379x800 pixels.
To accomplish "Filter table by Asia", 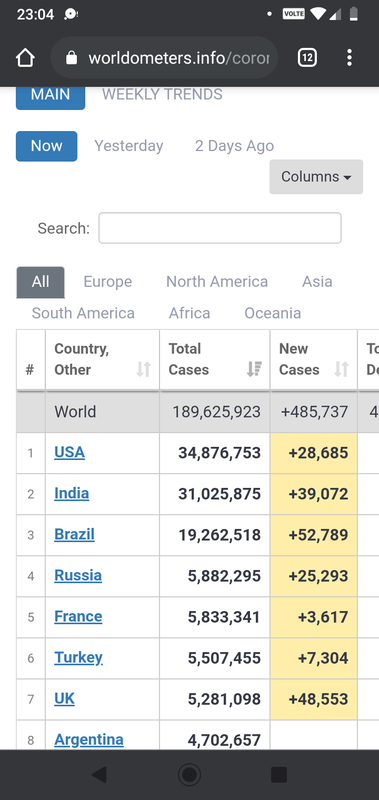I will point(317,282).
